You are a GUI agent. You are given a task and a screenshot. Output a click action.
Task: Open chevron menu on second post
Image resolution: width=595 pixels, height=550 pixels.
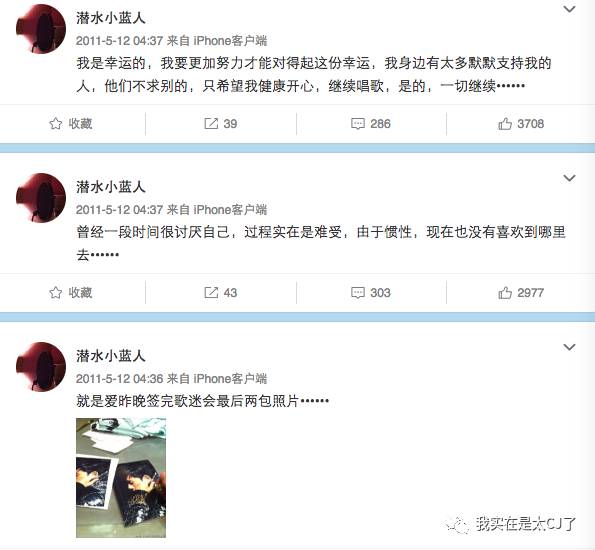point(569,178)
